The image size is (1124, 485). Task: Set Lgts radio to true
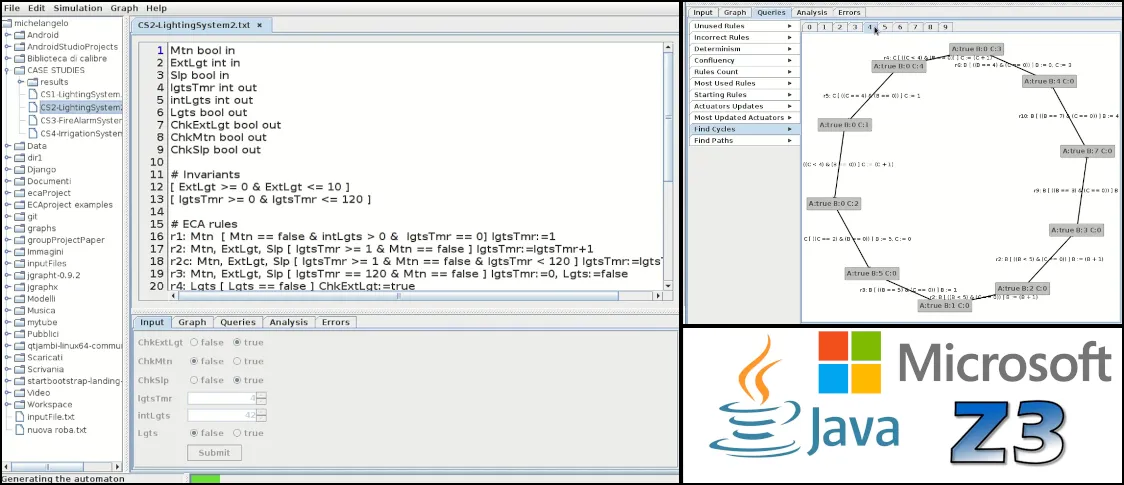tap(237, 433)
